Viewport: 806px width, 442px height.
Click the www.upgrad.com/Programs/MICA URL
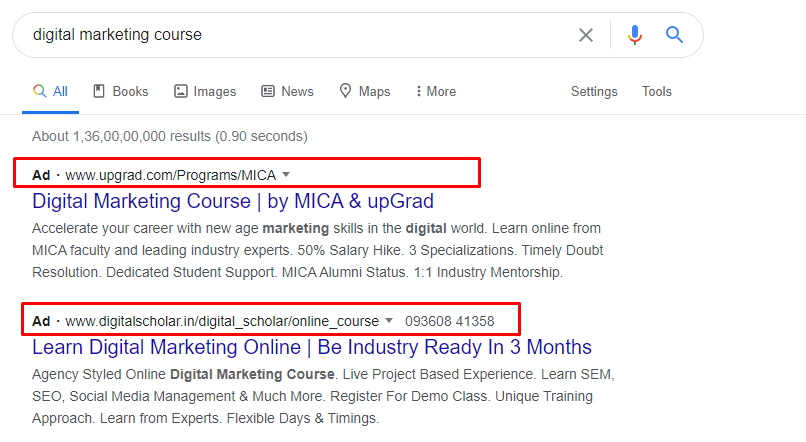171,175
